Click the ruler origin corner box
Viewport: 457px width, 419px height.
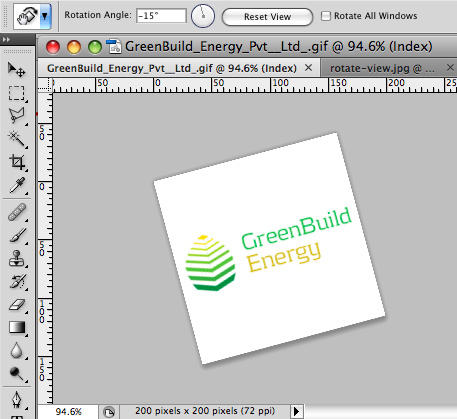click(45, 85)
